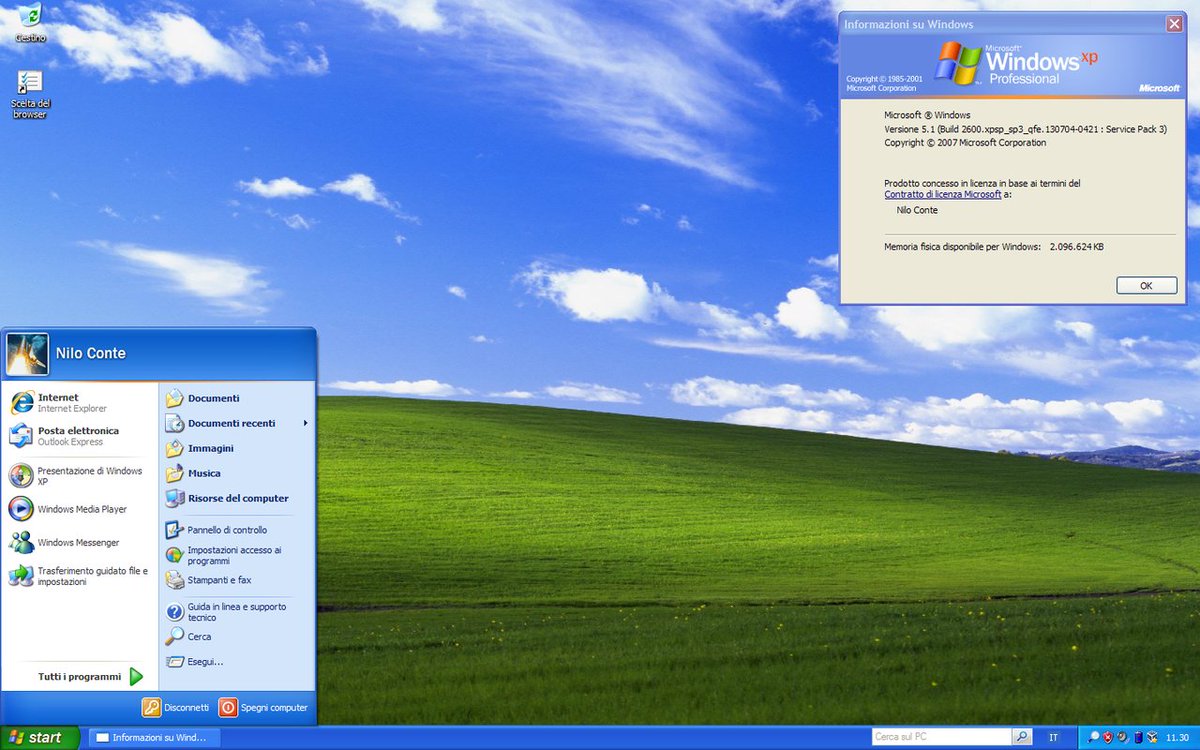Screen dimensions: 1200x750
Task: Open Risorse del computer
Action: tap(236, 498)
